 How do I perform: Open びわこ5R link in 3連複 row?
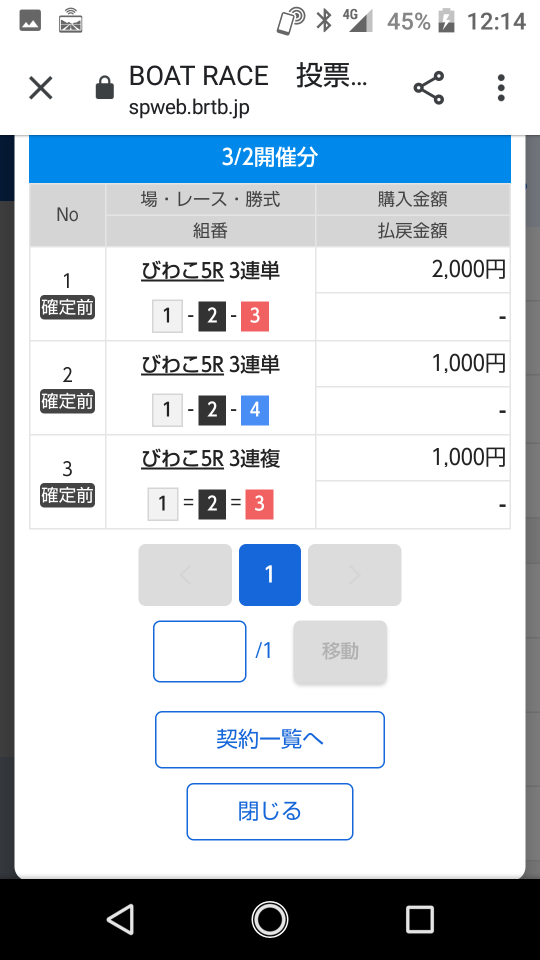182,459
